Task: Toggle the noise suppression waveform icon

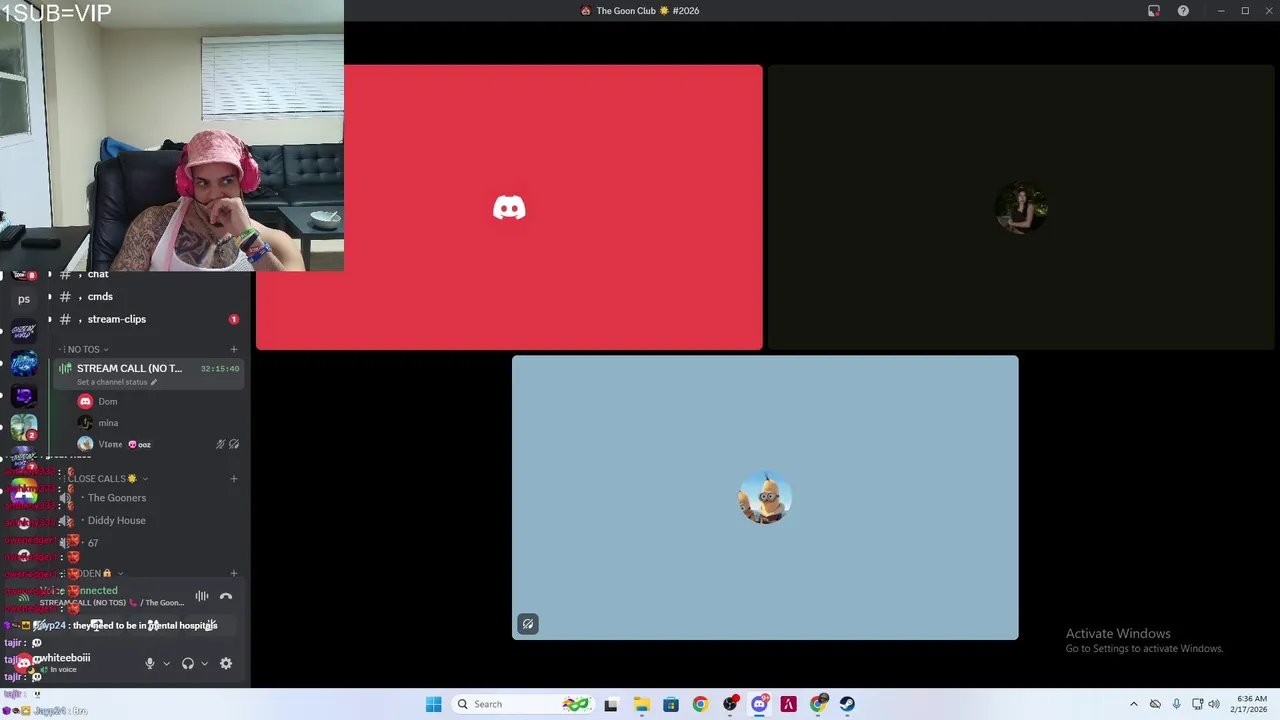Action: click(202, 596)
